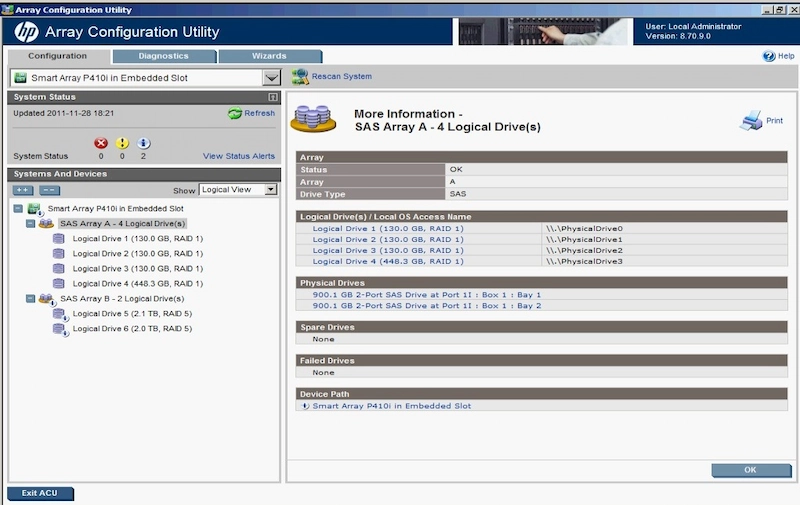Click the OK button
The image size is (800, 505).
click(751, 470)
